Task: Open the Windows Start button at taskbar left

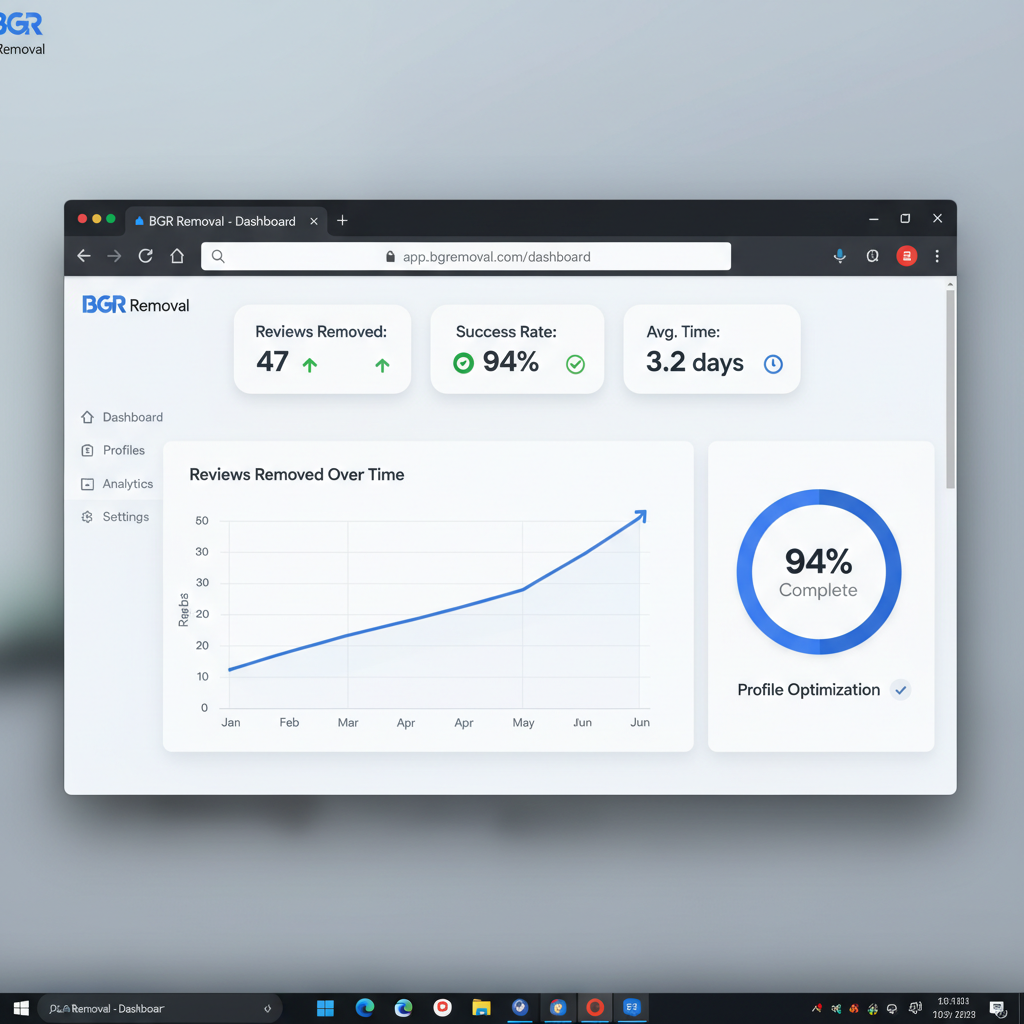Action: click(x=21, y=1008)
